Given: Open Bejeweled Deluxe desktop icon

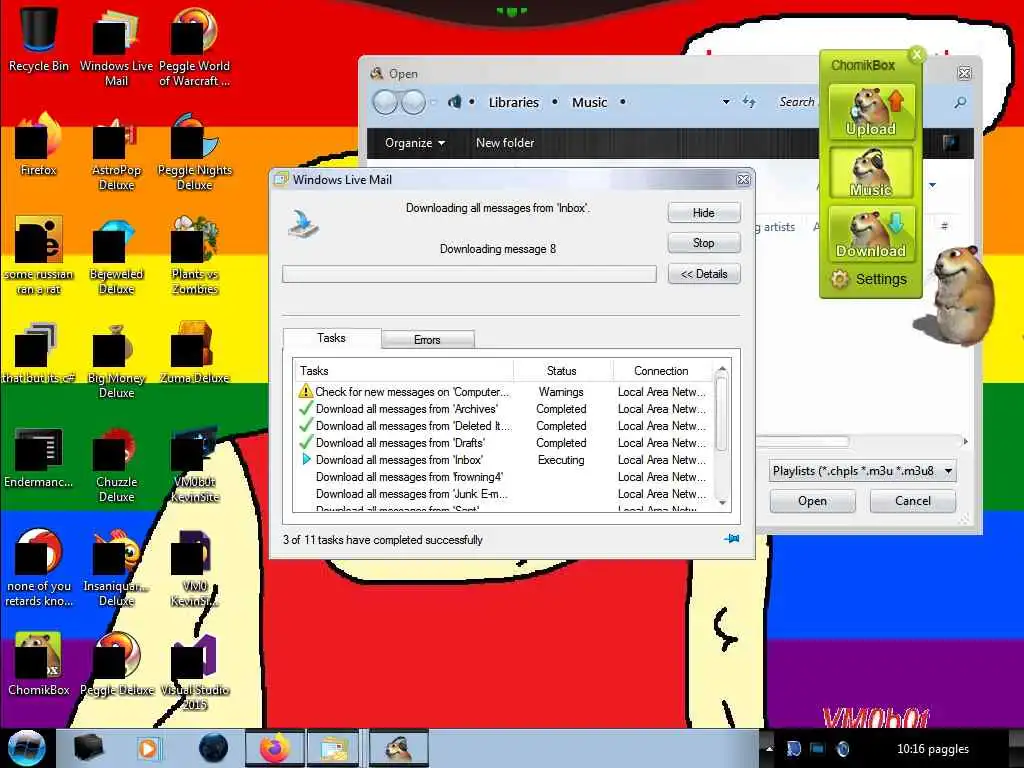Looking at the screenshot, I should point(116,255).
